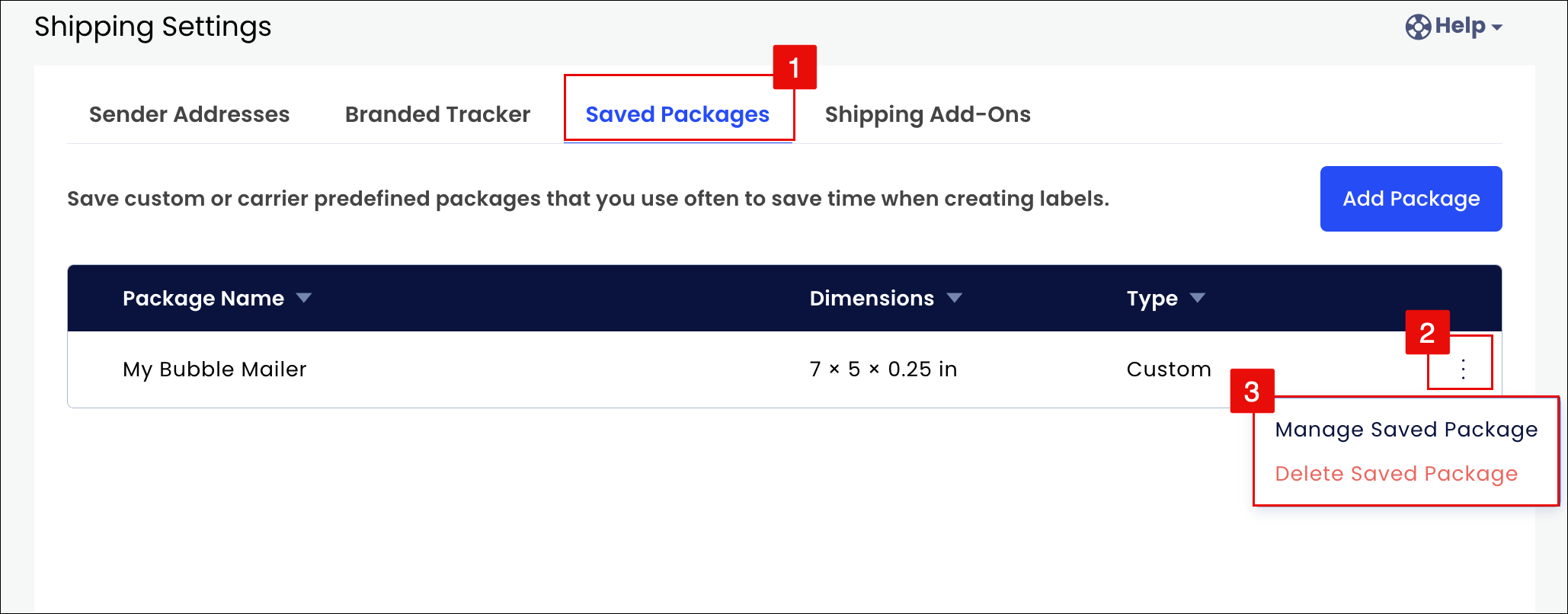Switch to the Sender Addresses tab
The width and height of the screenshot is (1568, 614).
click(190, 114)
